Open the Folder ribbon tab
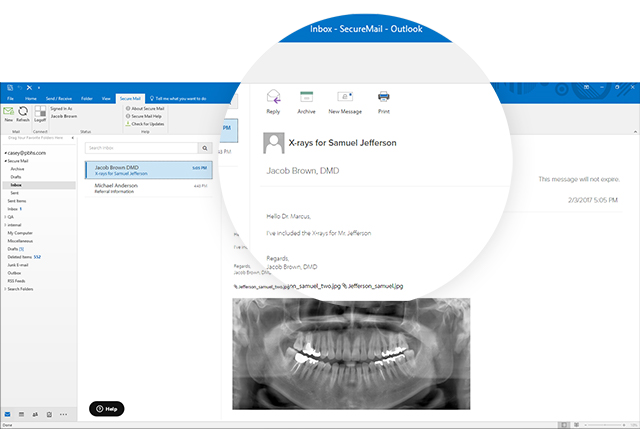The width and height of the screenshot is (640, 429). point(87,98)
